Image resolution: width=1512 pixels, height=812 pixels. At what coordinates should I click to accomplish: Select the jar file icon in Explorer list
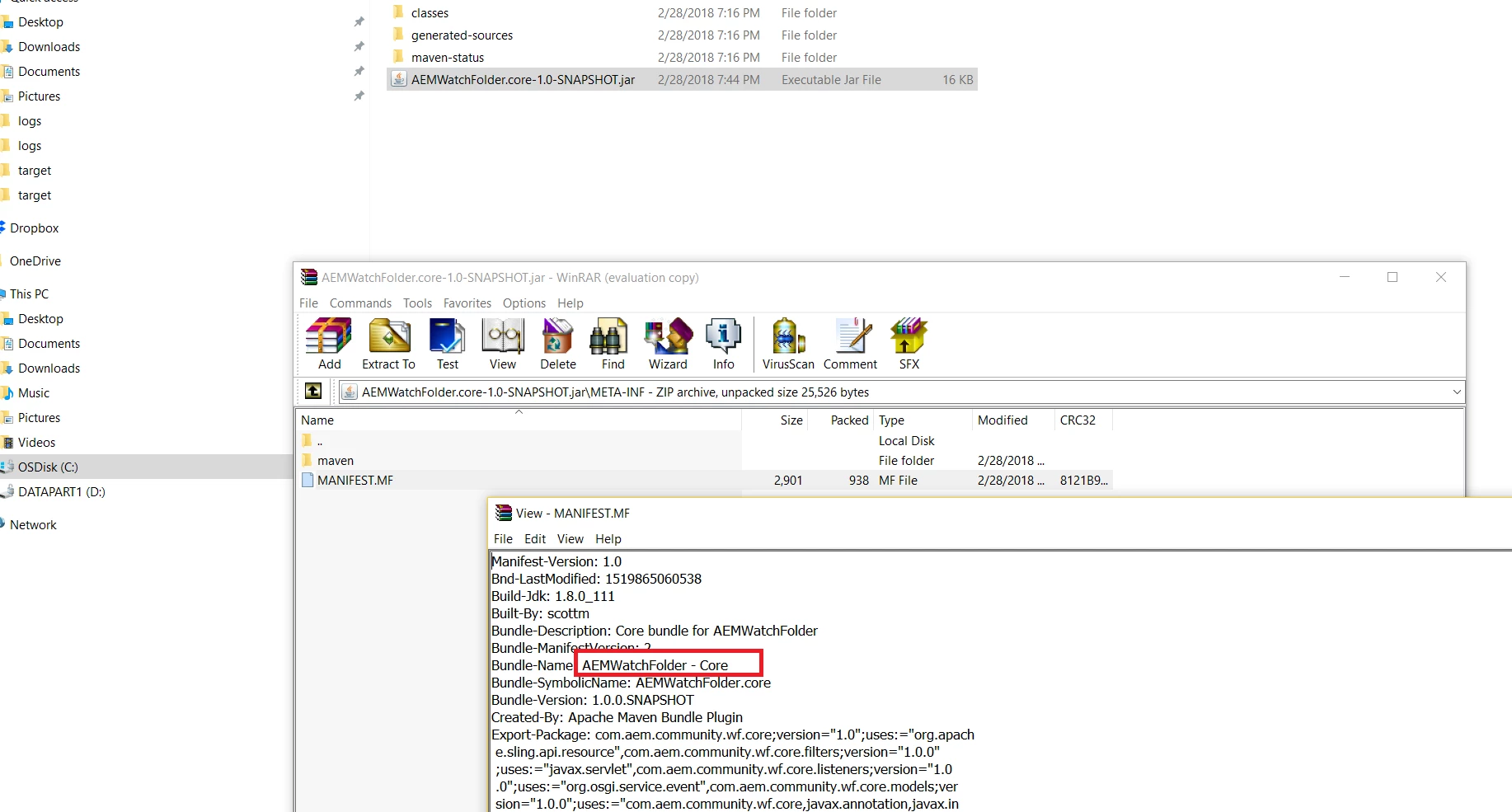[399, 79]
